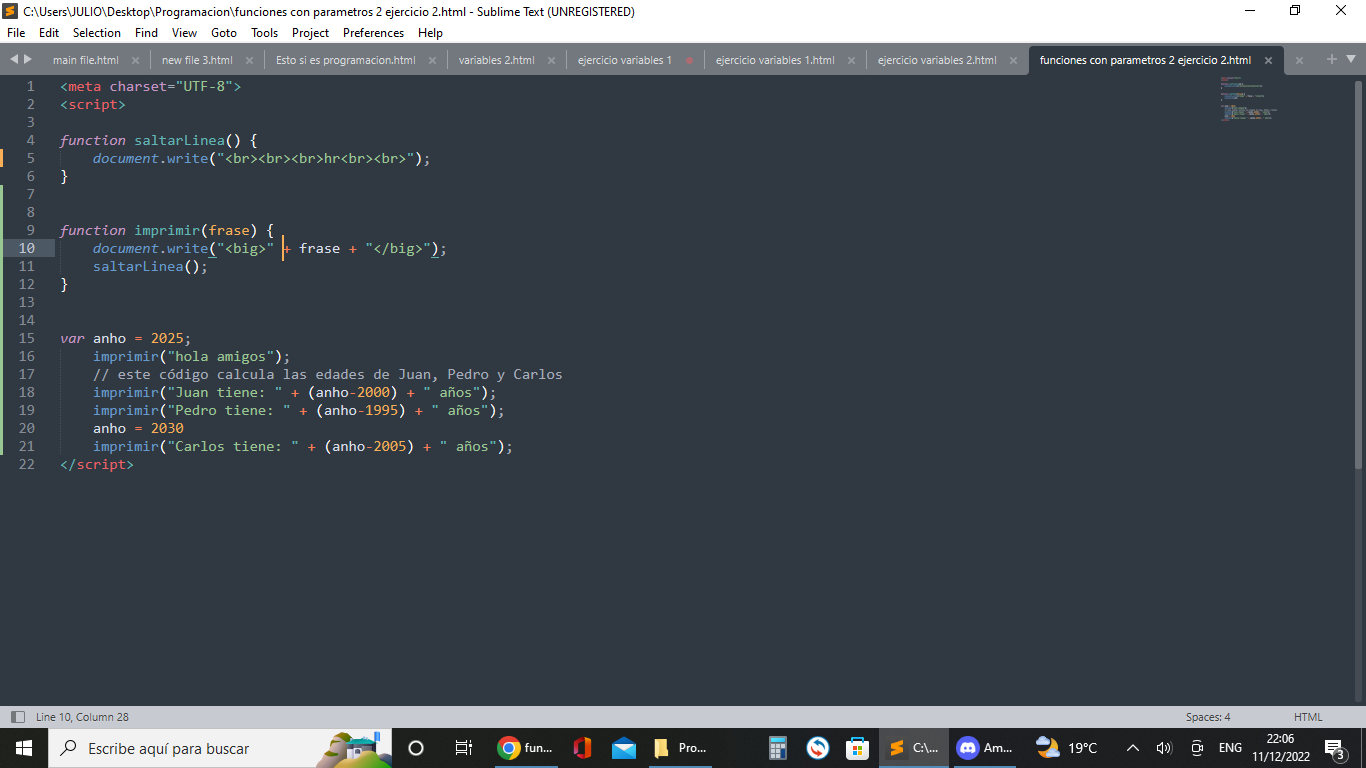Add a new tab with the plus button
The image size is (1366, 768).
(1332, 59)
